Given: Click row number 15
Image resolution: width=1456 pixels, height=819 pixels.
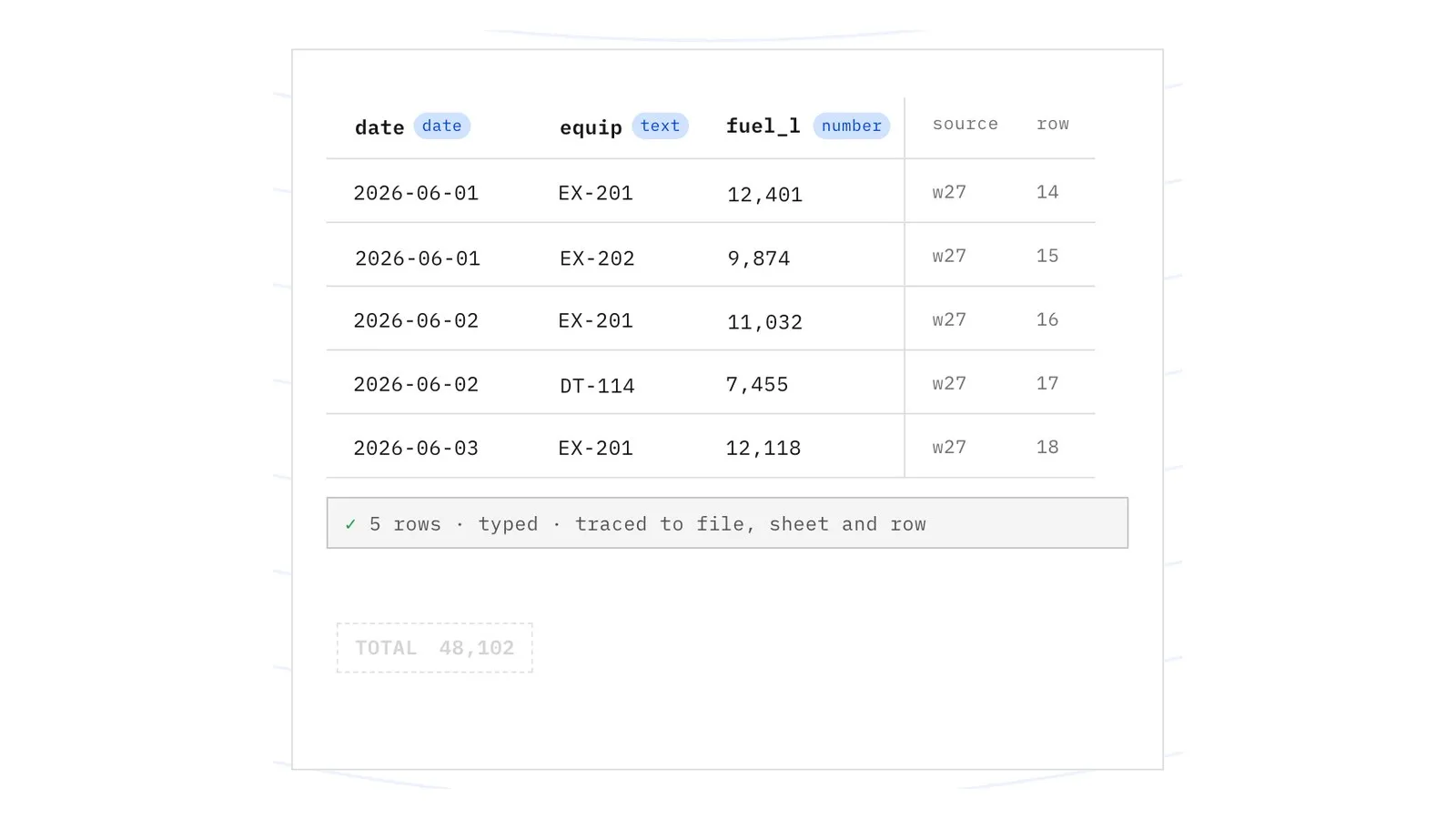Looking at the screenshot, I should [x=1047, y=256].
